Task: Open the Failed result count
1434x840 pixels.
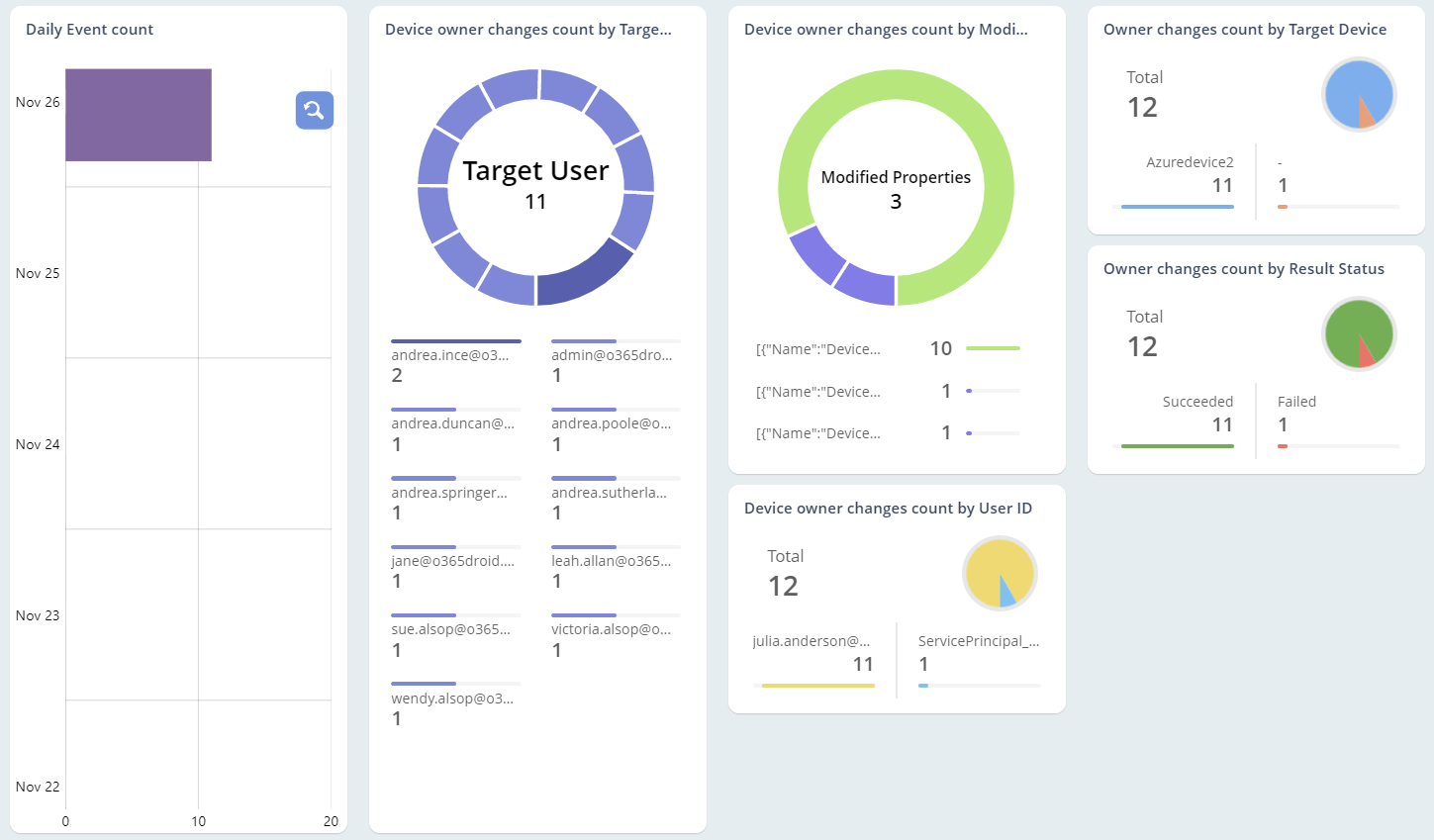Action: click(x=1284, y=424)
